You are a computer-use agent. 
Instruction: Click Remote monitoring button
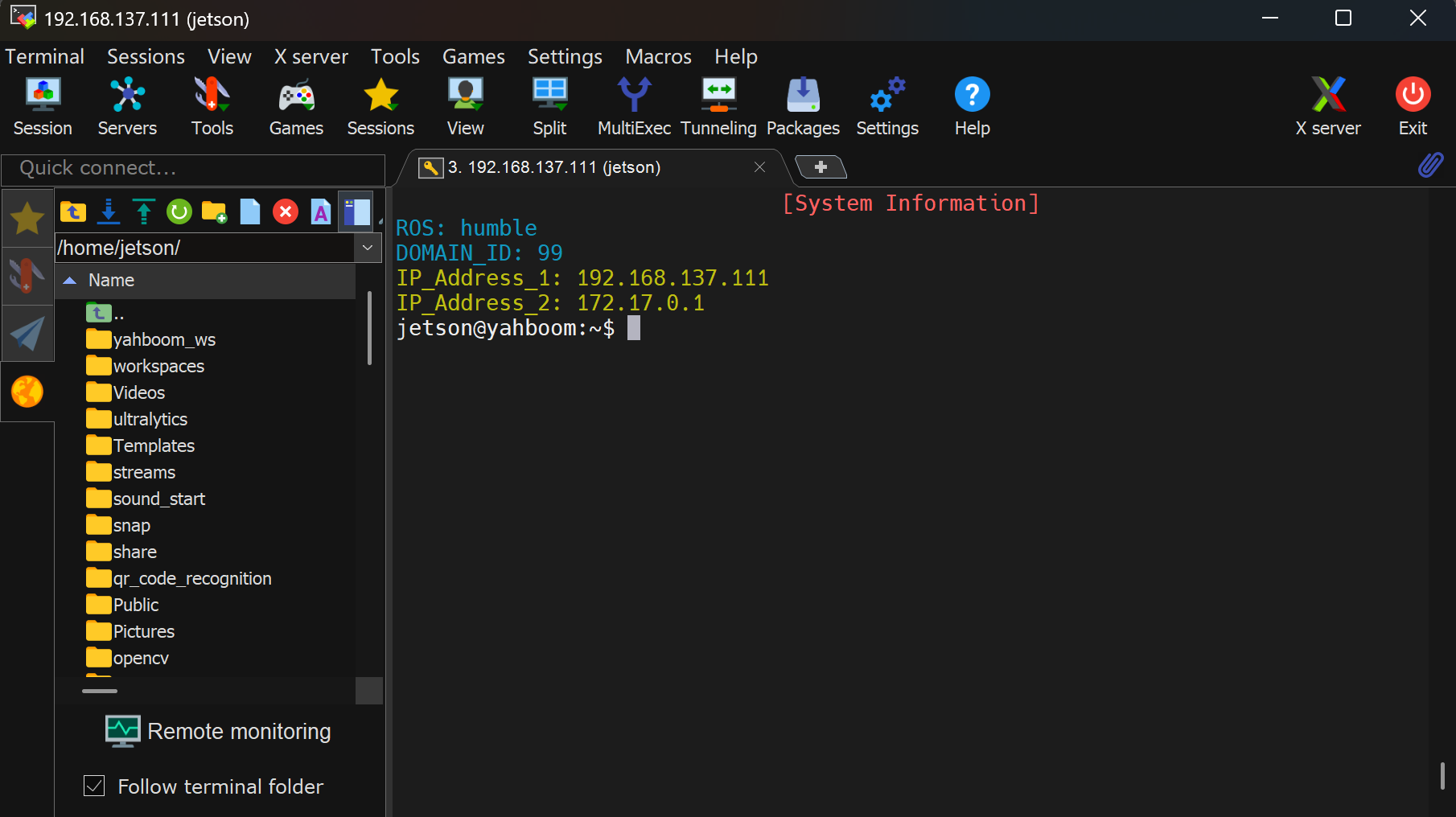[x=219, y=731]
